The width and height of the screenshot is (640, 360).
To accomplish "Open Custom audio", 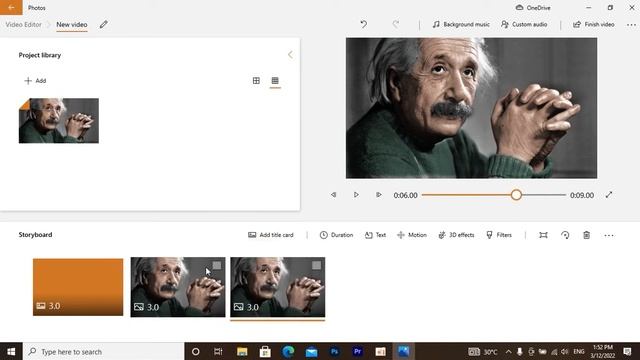I will (524, 24).
